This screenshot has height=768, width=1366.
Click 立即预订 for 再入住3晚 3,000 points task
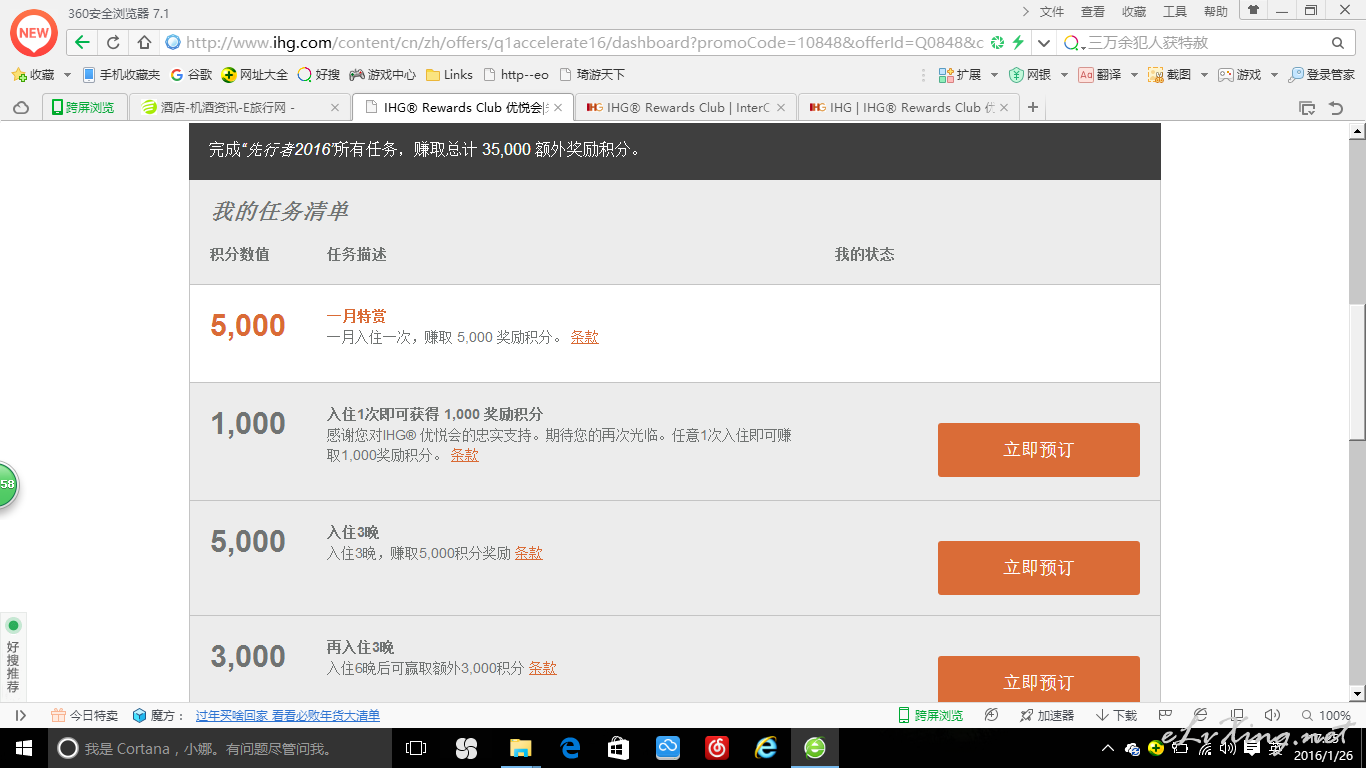pyautogui.click(x=1038, y=680)
